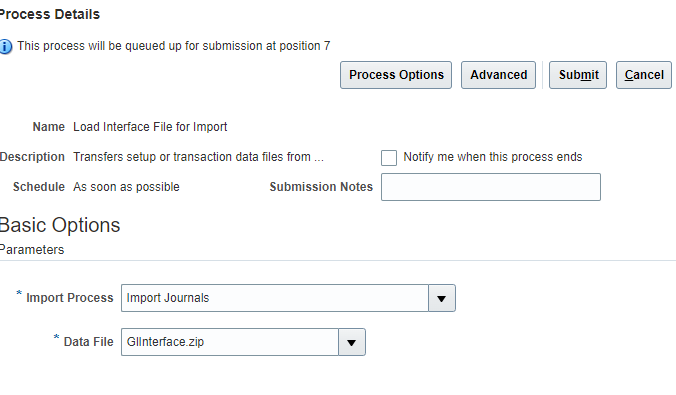Enable Notify me when this process ends
Screen dimensions: 676x395
pyautogui.click(x=389, y=158)
